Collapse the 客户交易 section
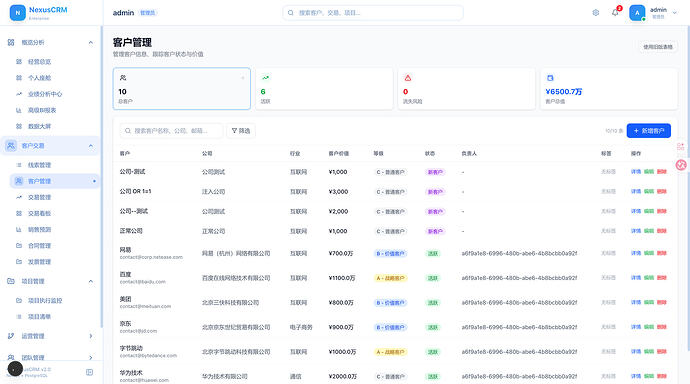690x384 pixels. [91, 146]
